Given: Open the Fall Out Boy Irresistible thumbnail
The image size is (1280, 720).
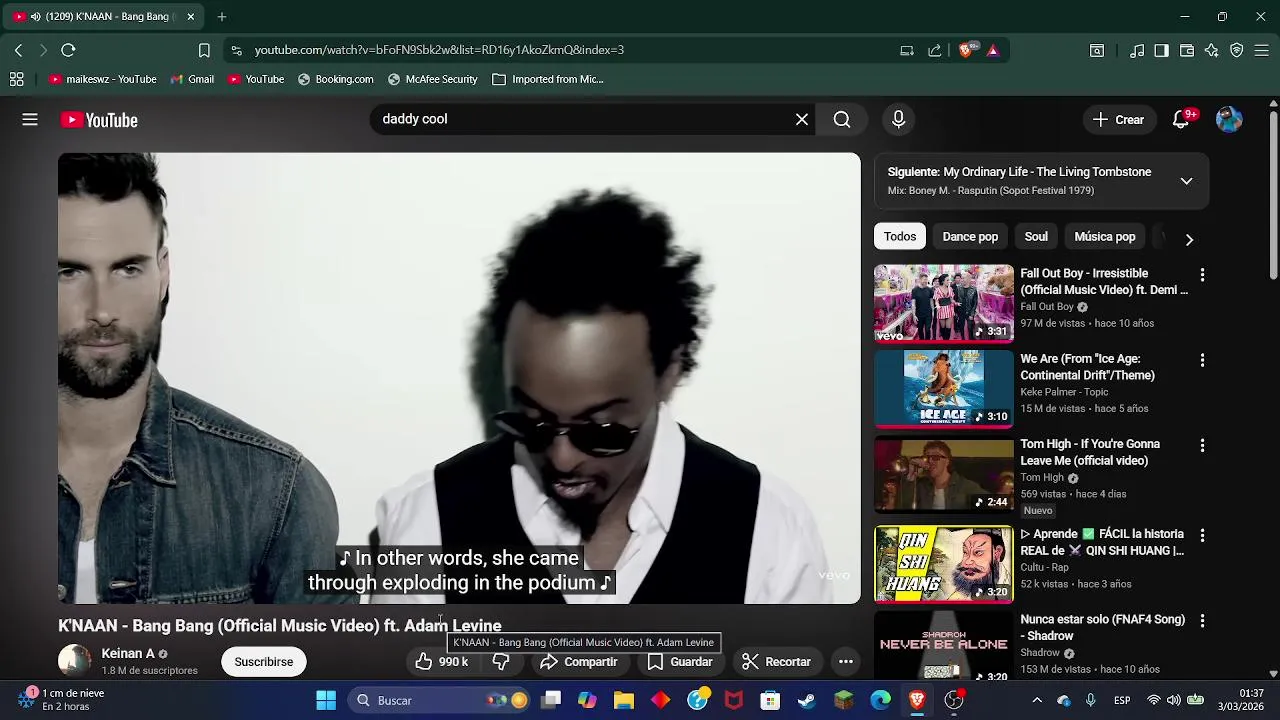Looking at the screenshot, I should coord(944,303).
